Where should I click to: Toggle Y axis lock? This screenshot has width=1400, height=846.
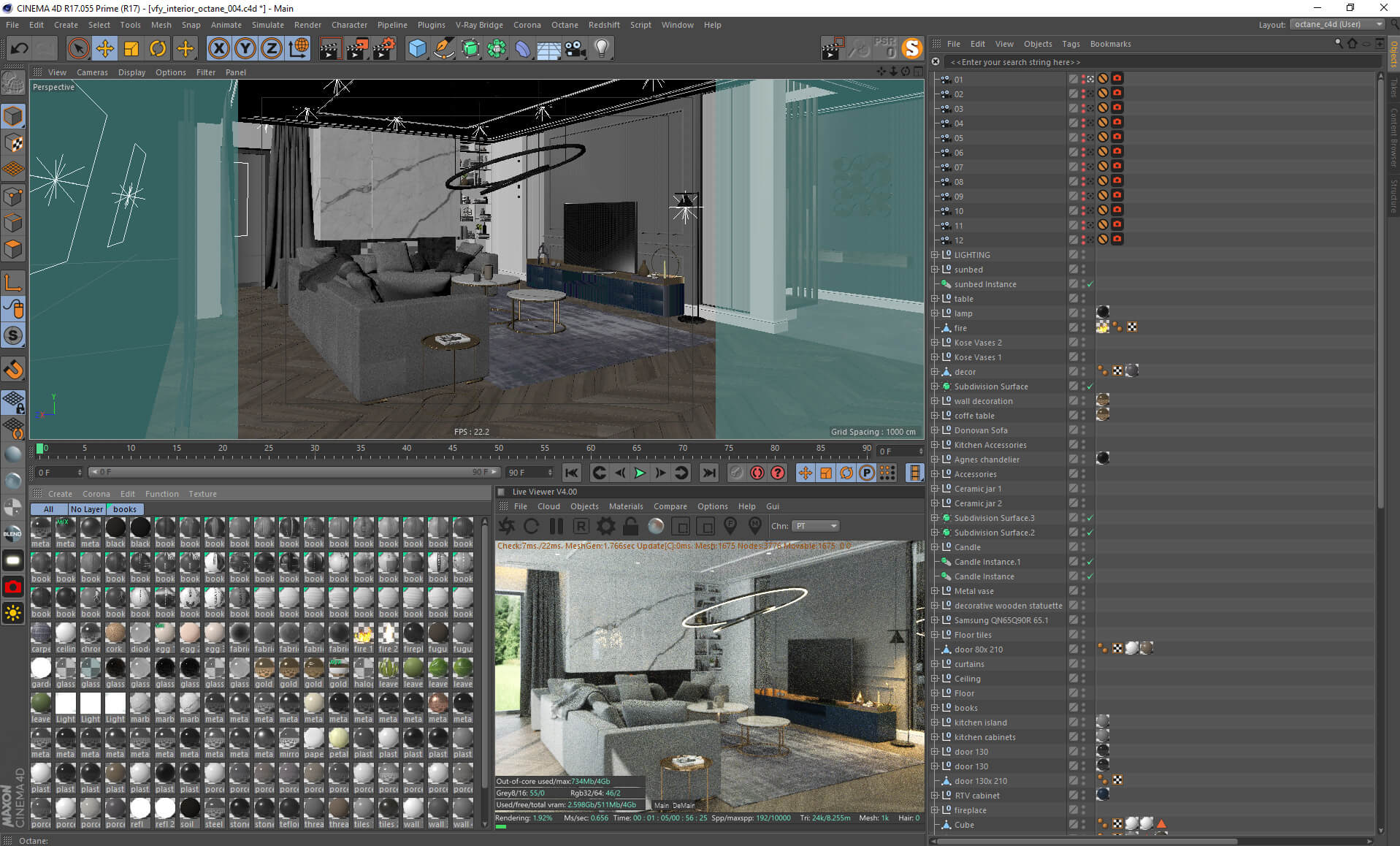click(245, 49)
